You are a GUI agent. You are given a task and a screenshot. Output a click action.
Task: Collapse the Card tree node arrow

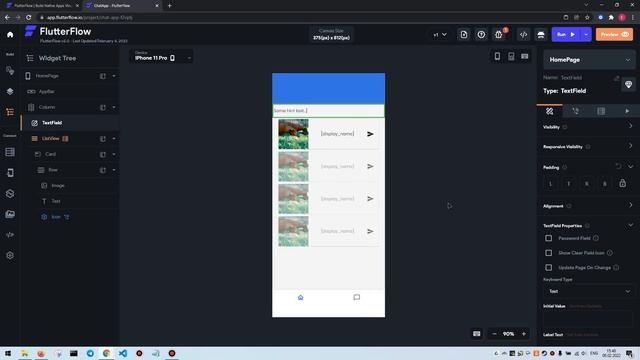114,154
